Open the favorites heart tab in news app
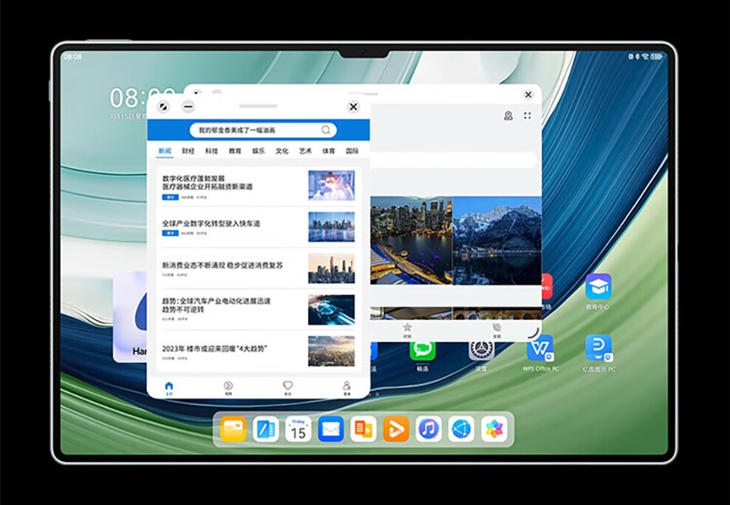 pos(287,386)
